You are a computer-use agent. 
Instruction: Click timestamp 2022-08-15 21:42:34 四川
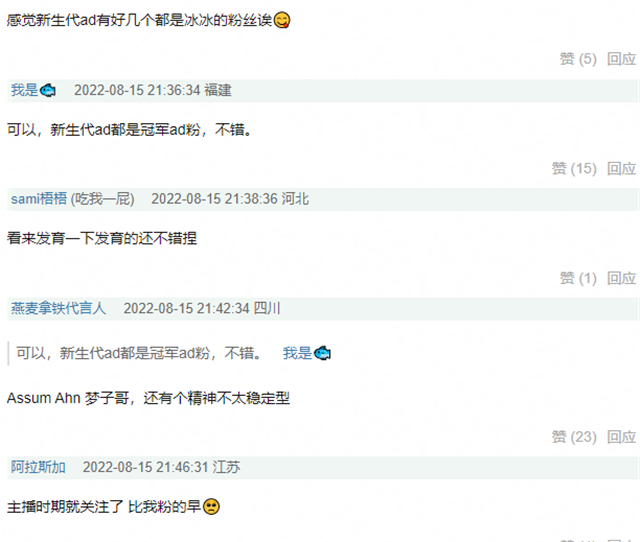point(202,308)
